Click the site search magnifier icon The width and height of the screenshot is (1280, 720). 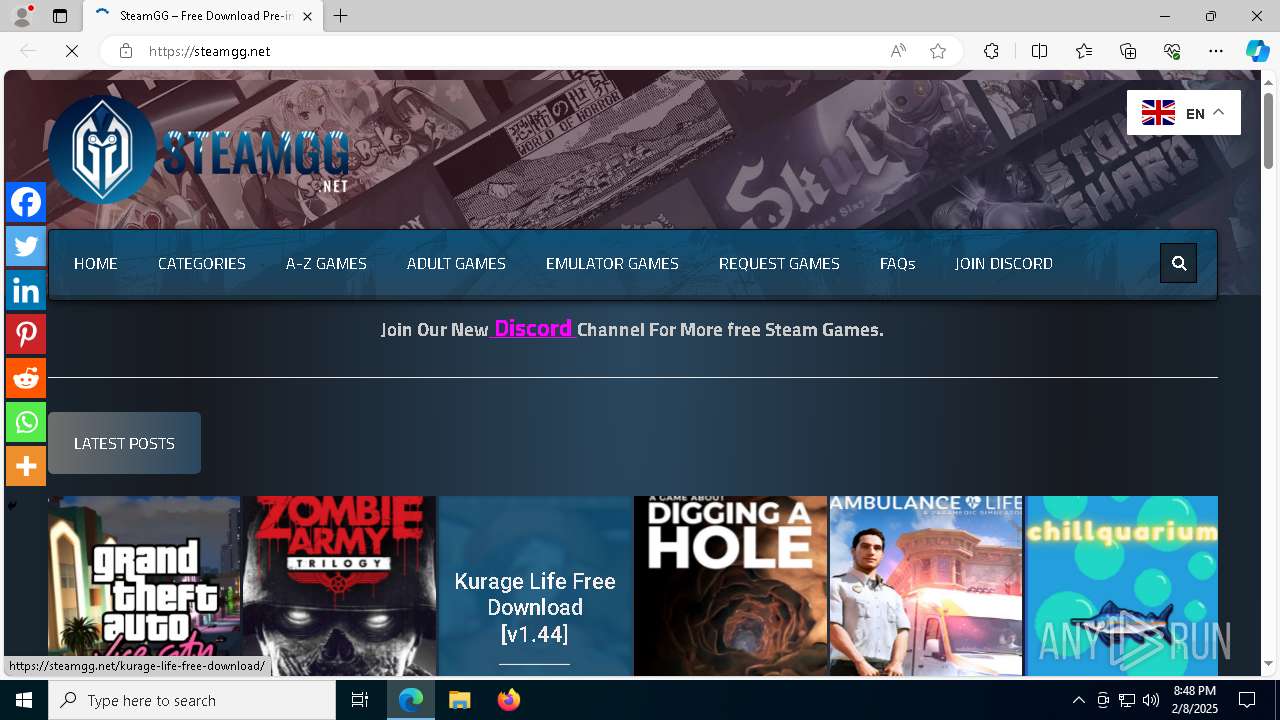pos(1179,263)
